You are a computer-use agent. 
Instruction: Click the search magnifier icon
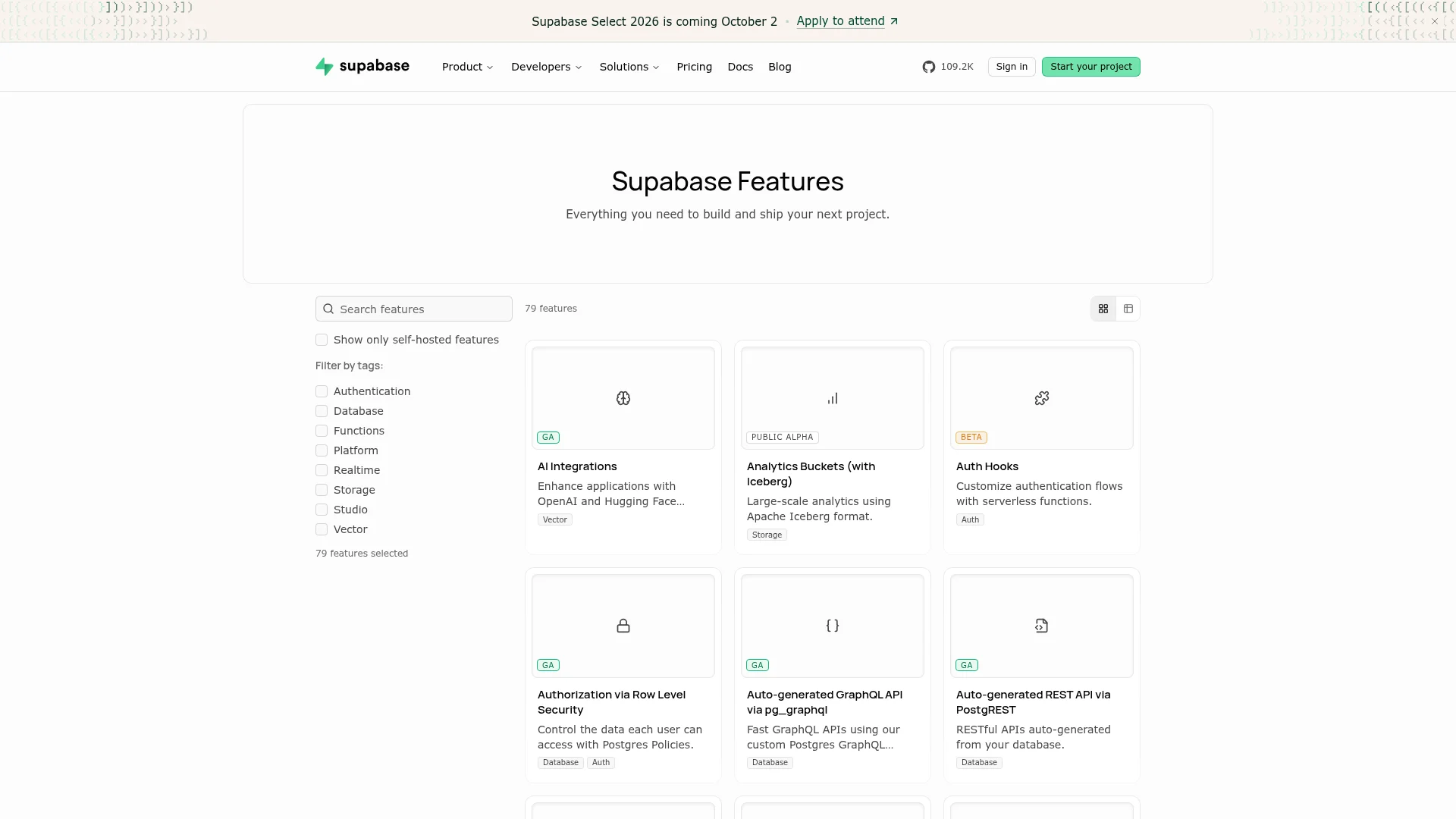328,309
